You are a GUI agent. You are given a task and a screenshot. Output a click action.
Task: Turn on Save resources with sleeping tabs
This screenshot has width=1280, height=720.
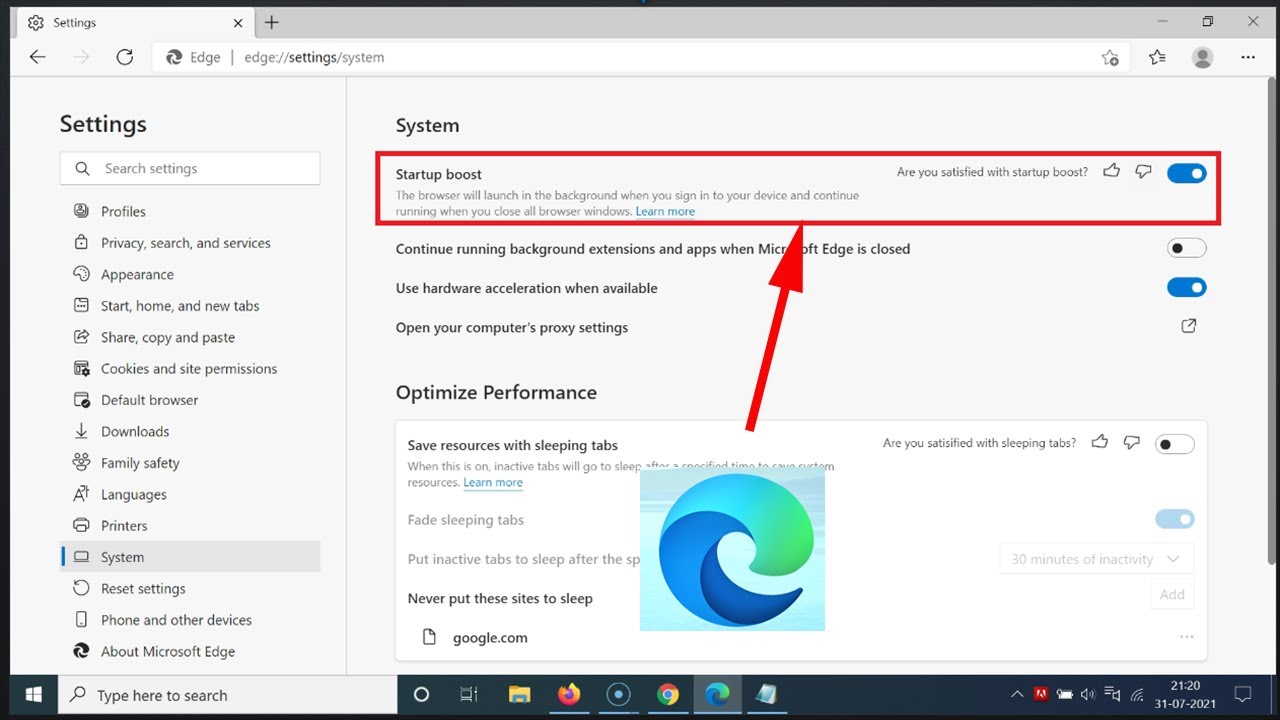click(x=1175, y=444)
